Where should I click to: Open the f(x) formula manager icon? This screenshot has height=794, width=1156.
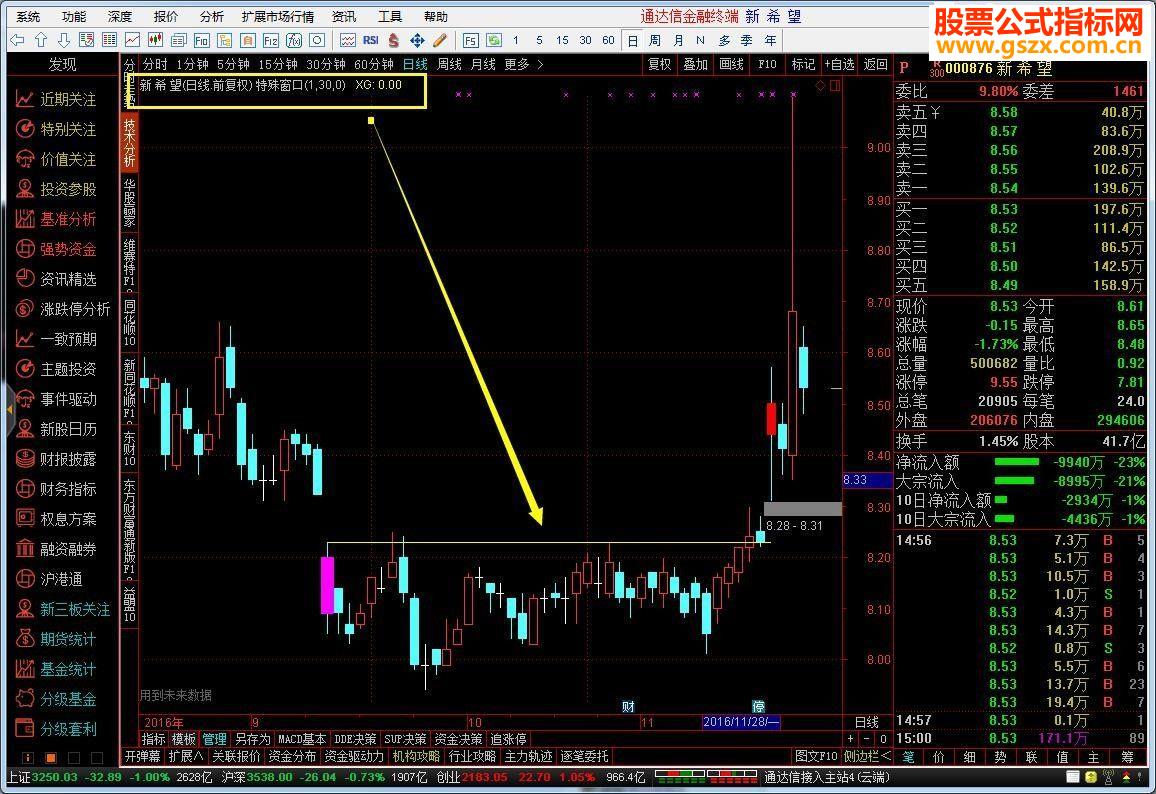click(293, 41)
